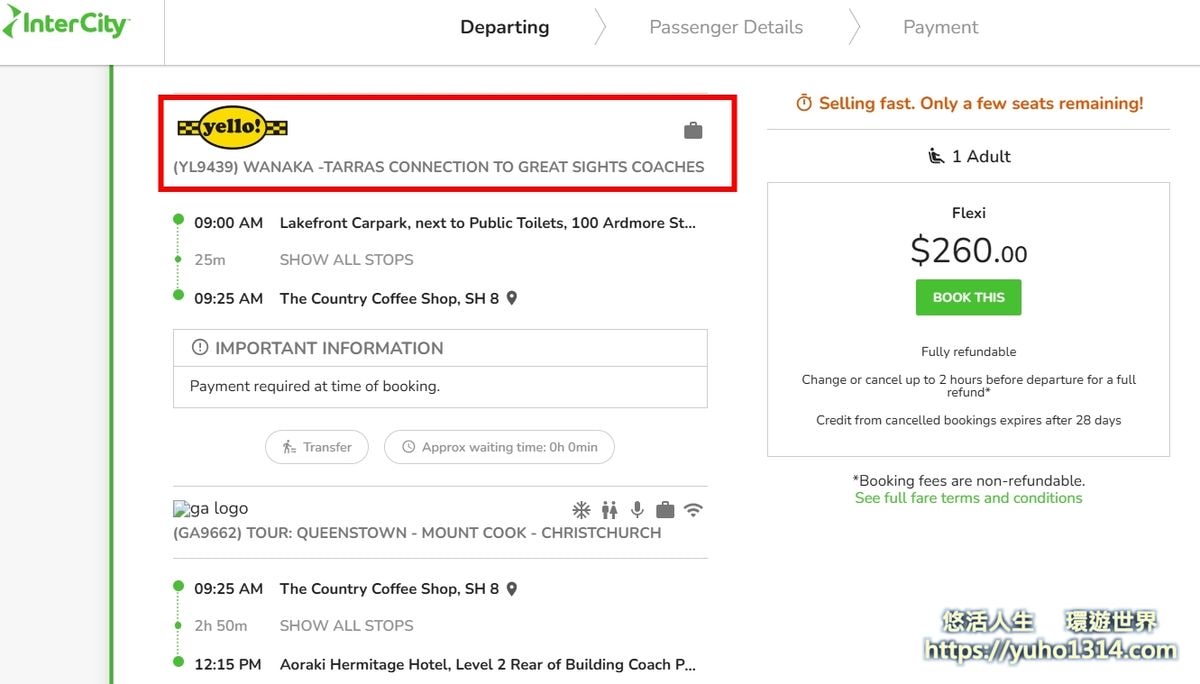Click the InterCity logo
This screenshot has height=684, width=1200.
(x=66, y=22)
